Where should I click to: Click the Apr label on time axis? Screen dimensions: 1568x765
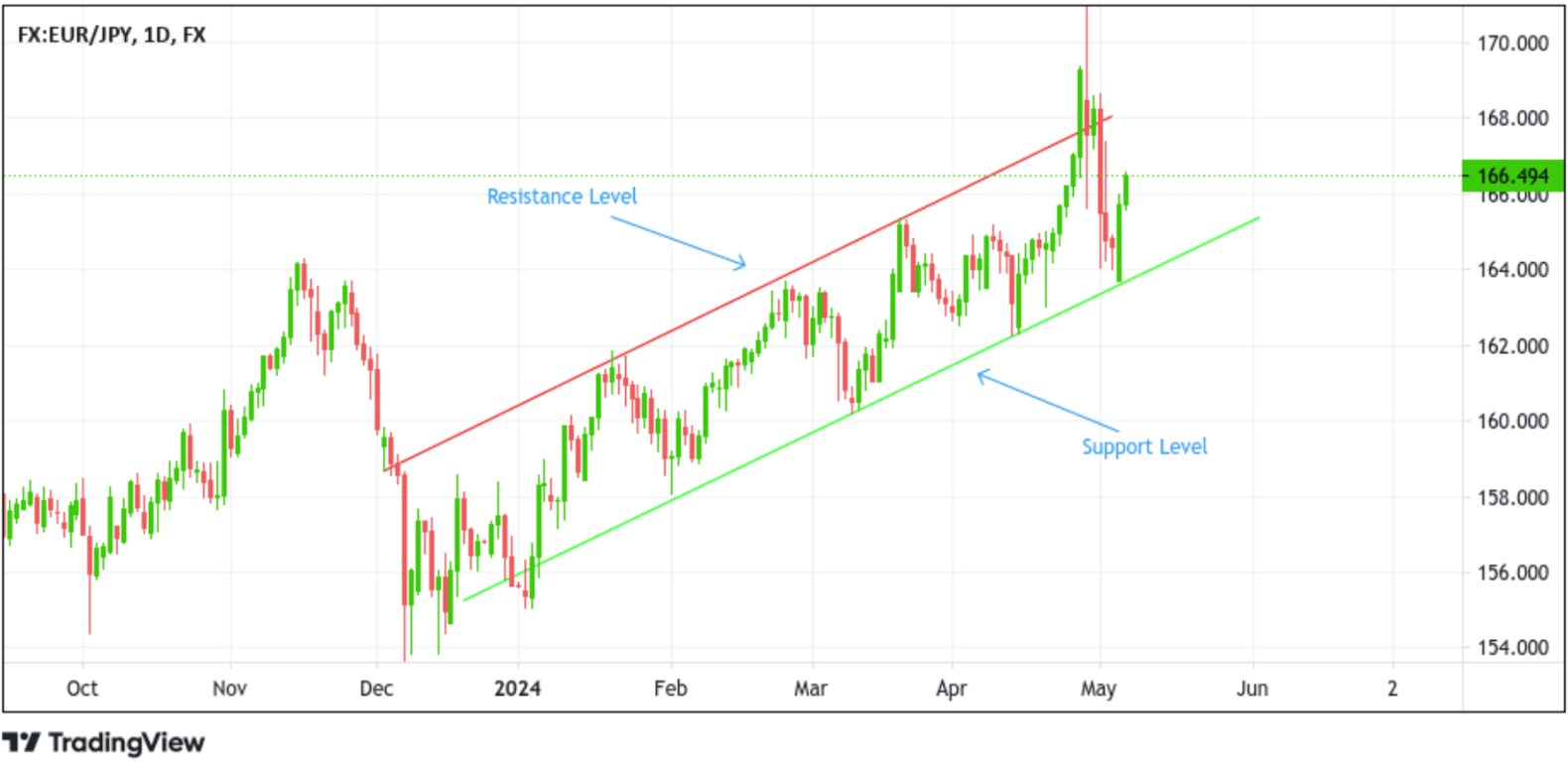click(952, 689)
